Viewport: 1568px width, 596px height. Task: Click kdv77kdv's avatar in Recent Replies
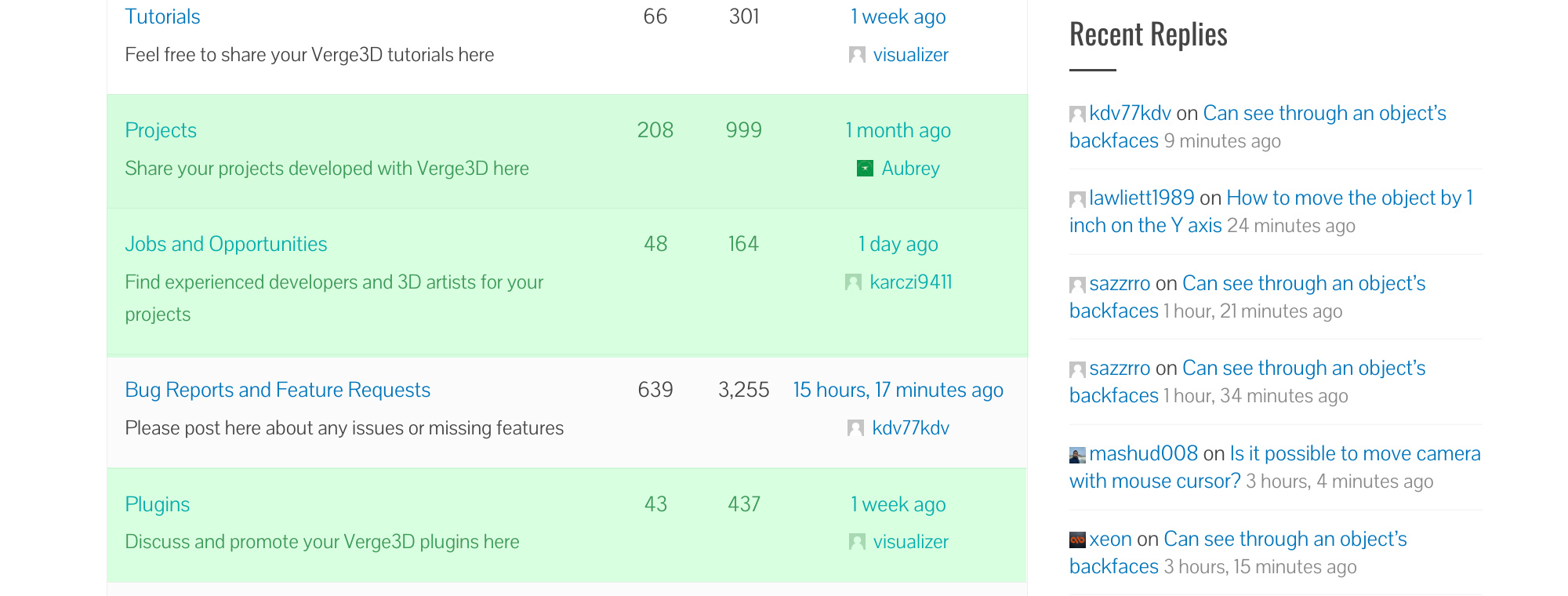(x=1077, y=114)
